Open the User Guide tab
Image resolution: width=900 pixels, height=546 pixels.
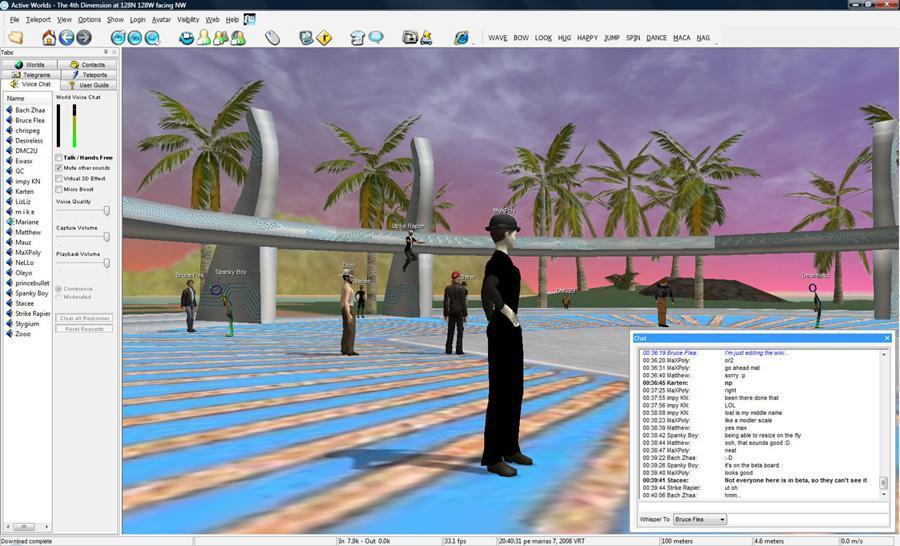coord(88,84)
